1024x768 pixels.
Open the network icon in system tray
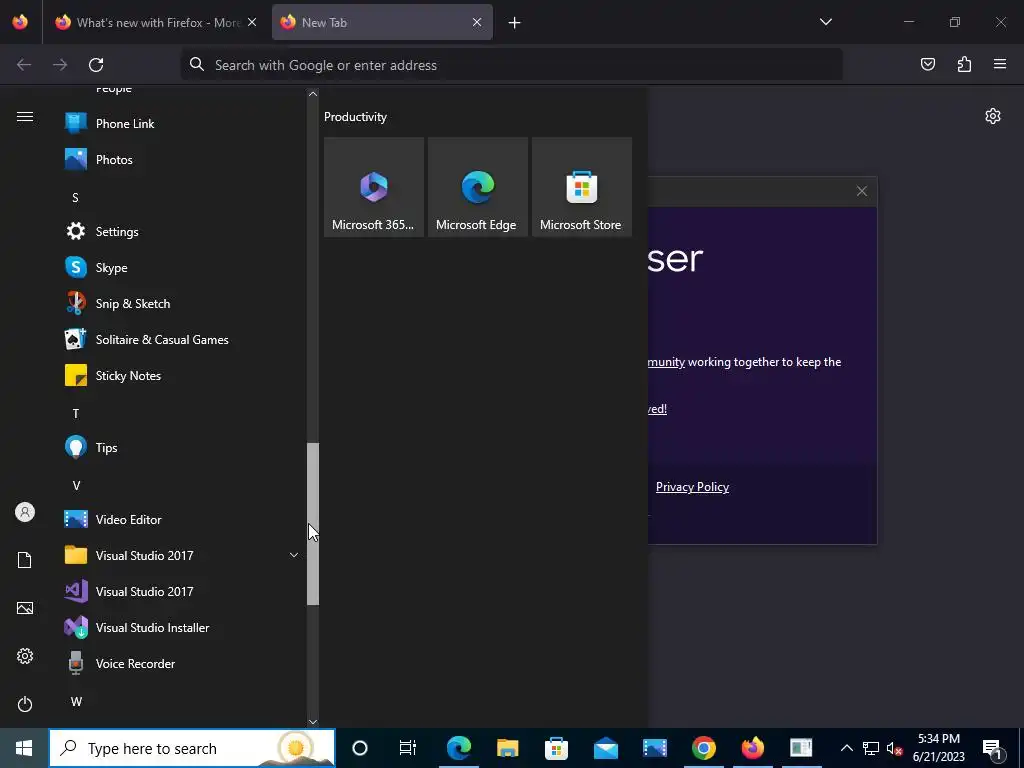[x=871, y=748]
